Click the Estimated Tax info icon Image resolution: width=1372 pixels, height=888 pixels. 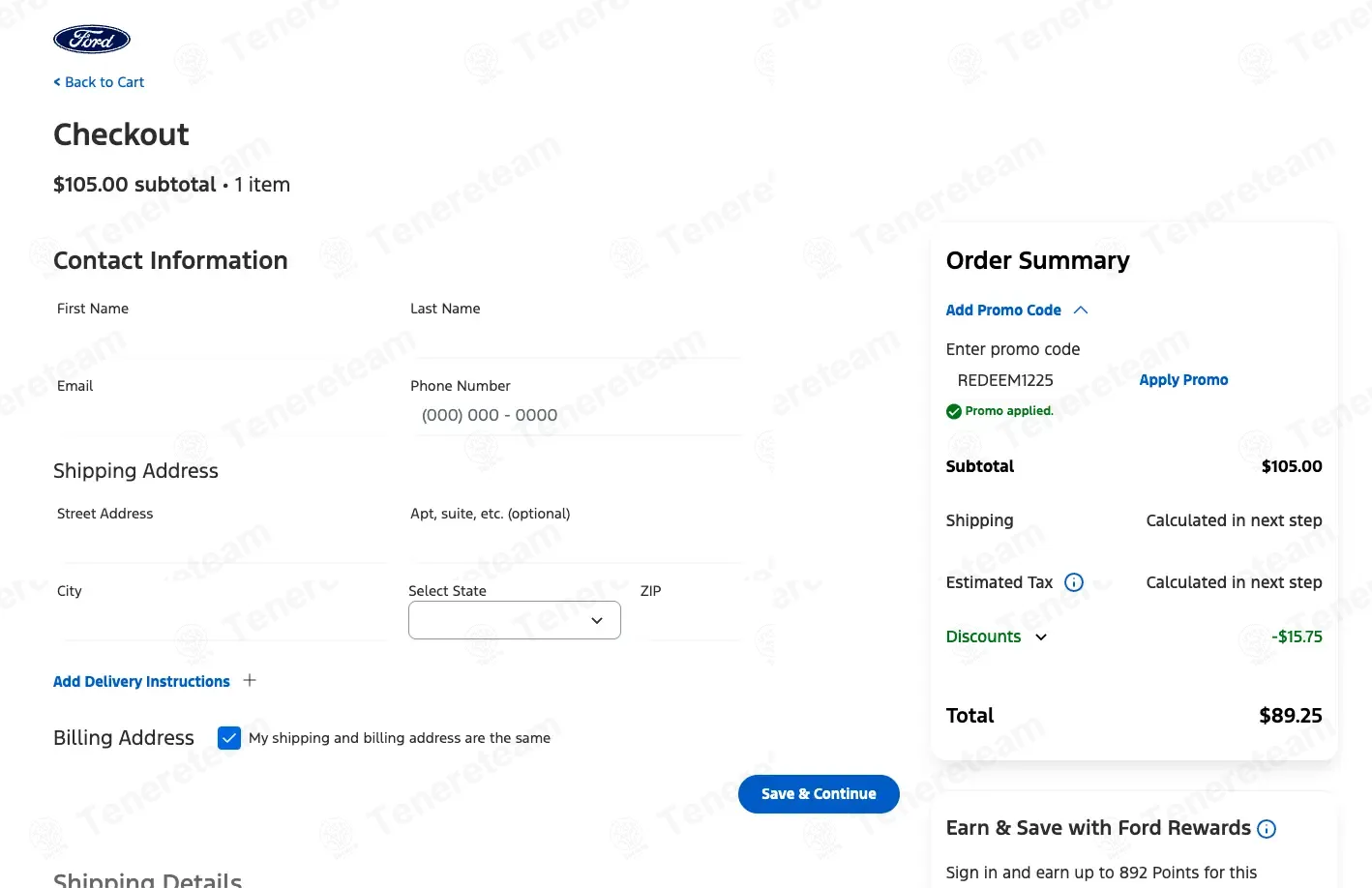click(x=1073, y=582)
